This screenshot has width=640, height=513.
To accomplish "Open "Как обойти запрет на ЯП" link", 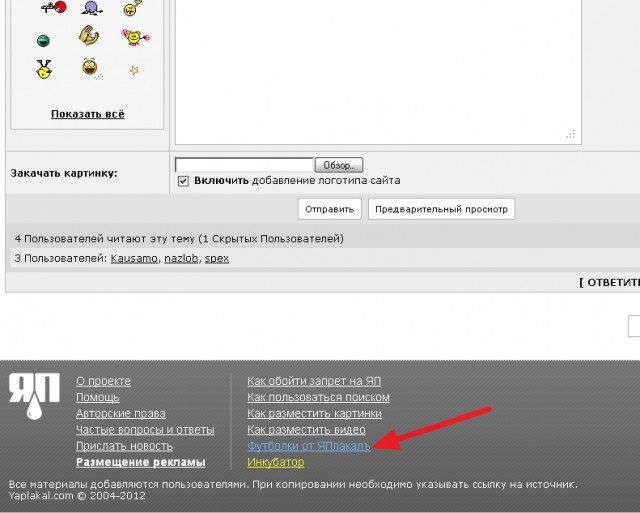I will (314, 381).
